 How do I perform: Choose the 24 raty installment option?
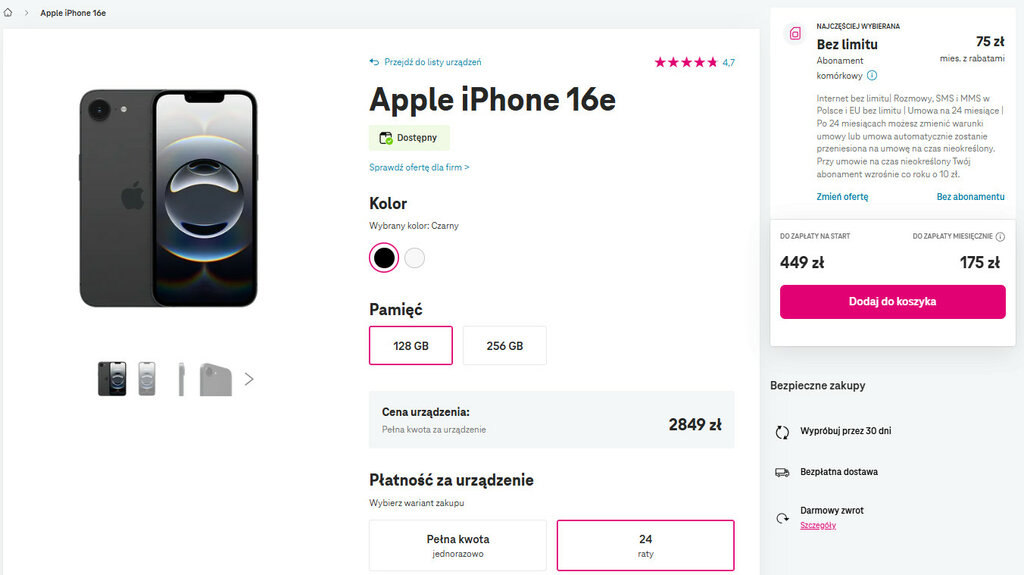click(x=645, y=545)
